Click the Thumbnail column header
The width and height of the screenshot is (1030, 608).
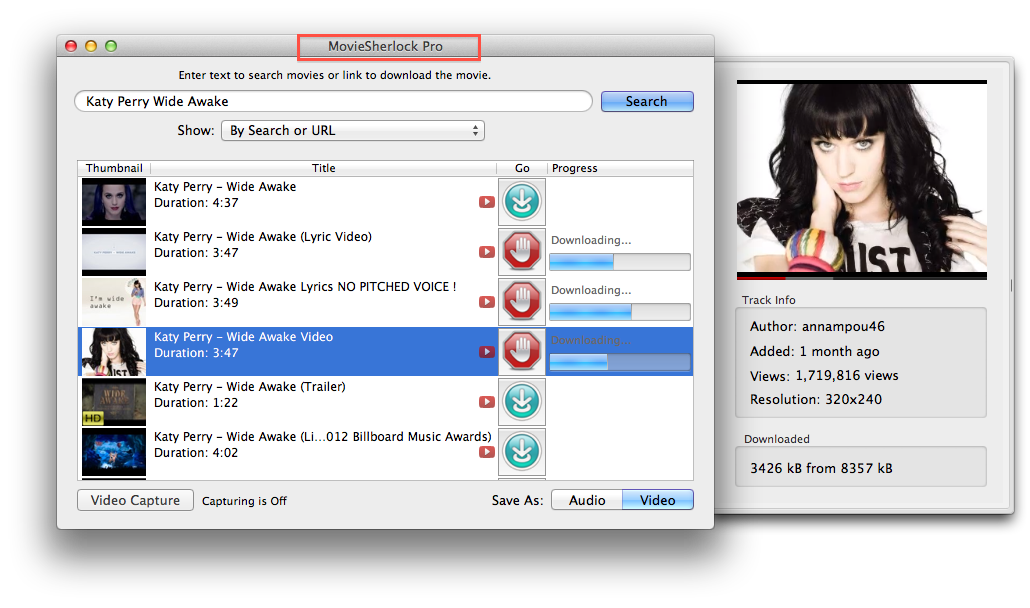[114, 168]
